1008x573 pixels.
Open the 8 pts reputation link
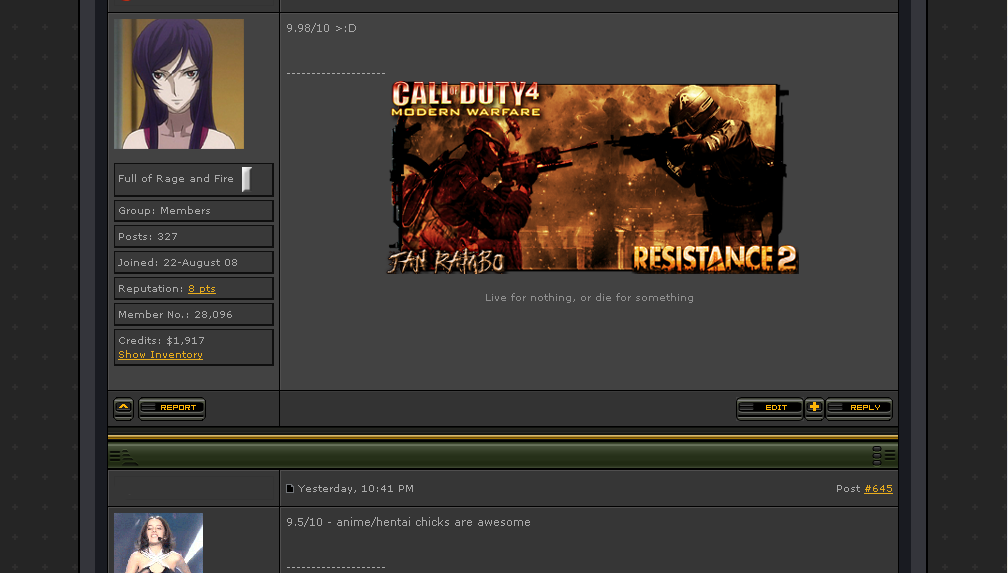(x=202, y=289)
